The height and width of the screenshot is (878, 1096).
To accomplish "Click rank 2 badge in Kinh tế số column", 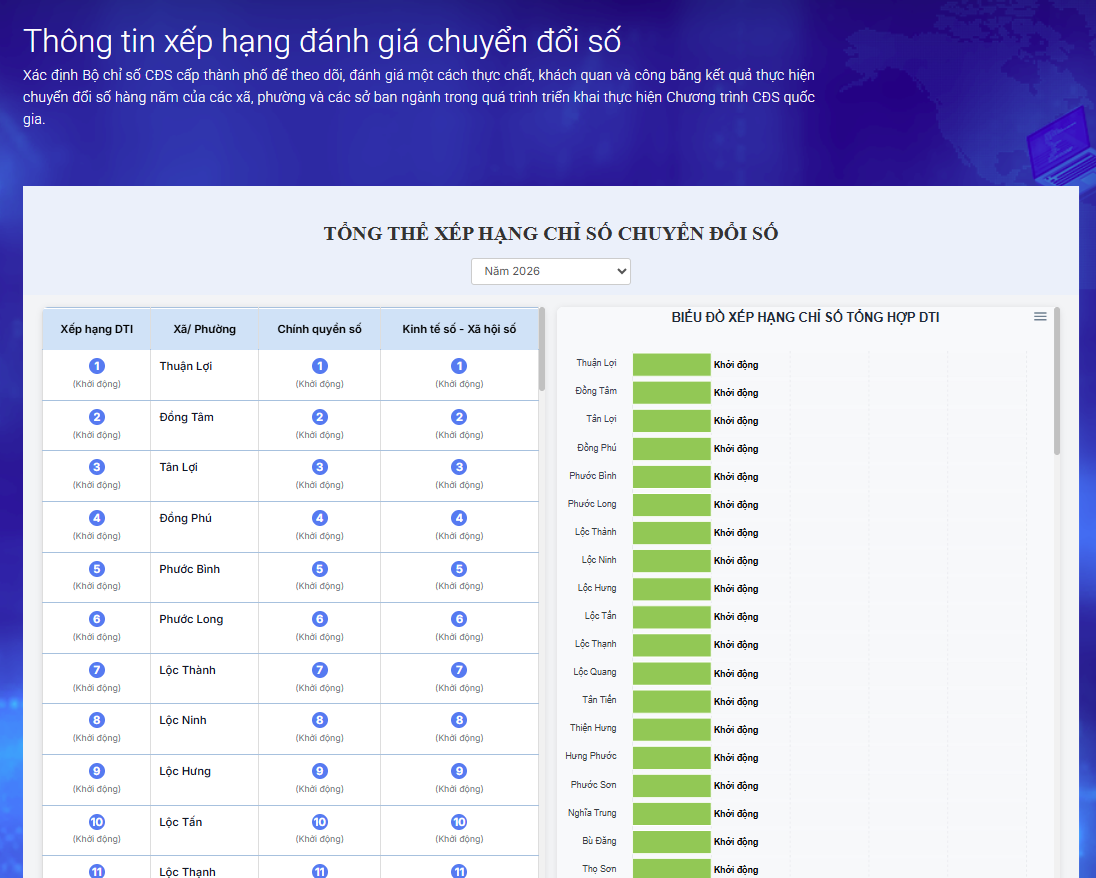I will tap(459, 417).
